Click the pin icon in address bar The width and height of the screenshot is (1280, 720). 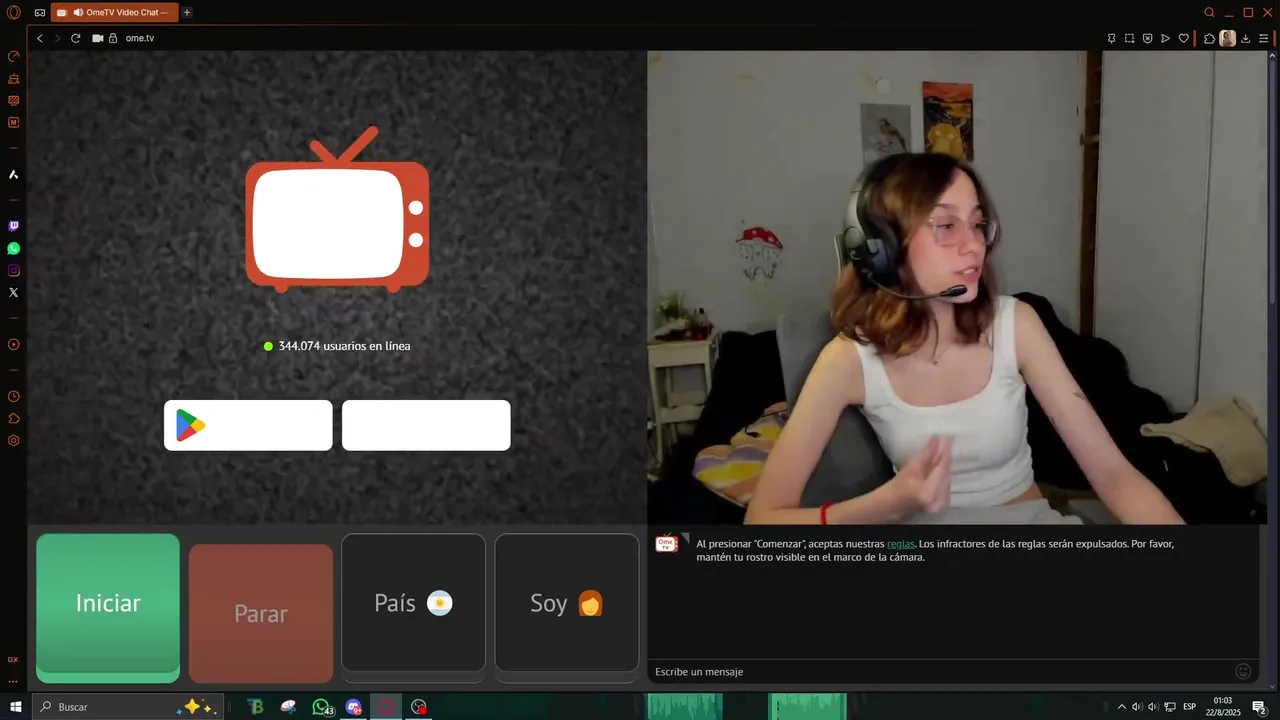coord(1111,38)
